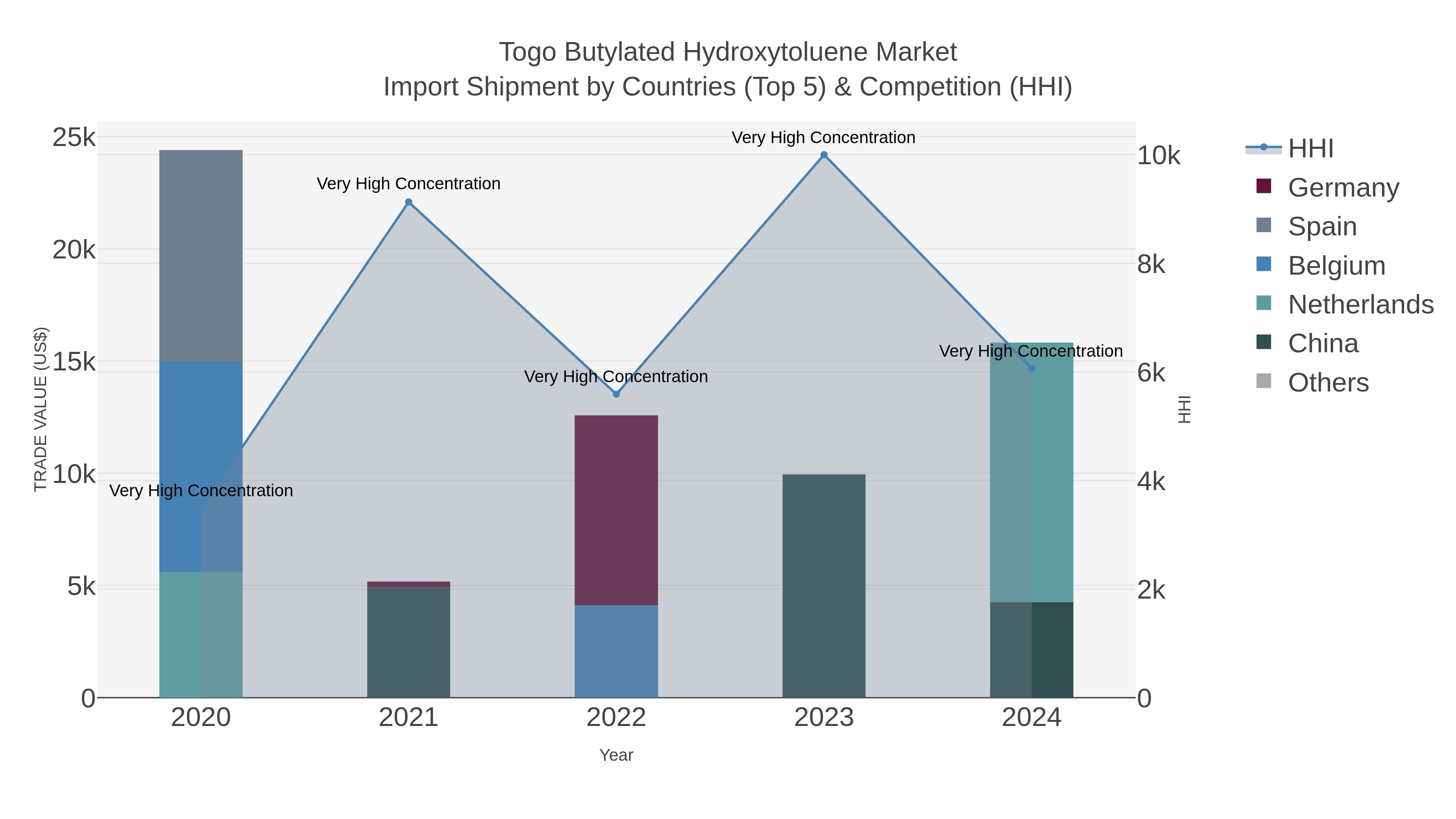The image size is (1456, 819).
Task: Click the Very High Concentration label above 2023
Action: tap(823, 138)
